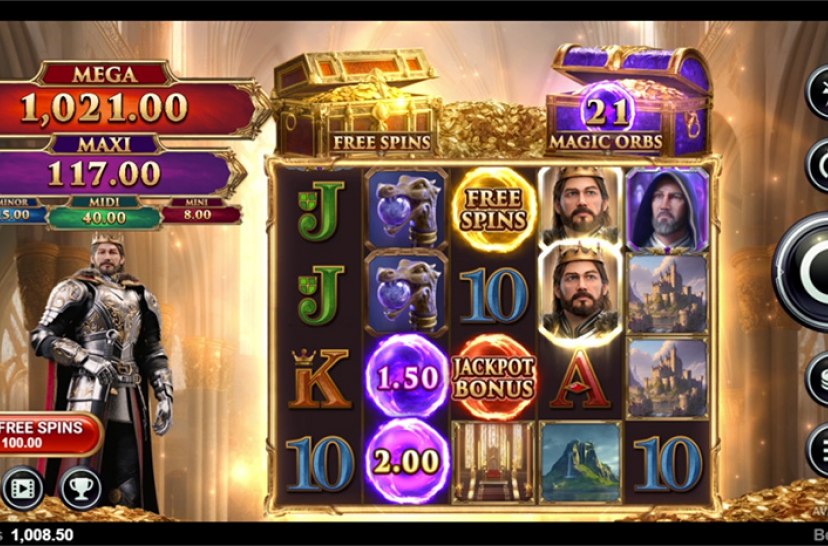The image size is (828, 546).
Task: Click the gold Free Spins chest
Action: [357, 104]
